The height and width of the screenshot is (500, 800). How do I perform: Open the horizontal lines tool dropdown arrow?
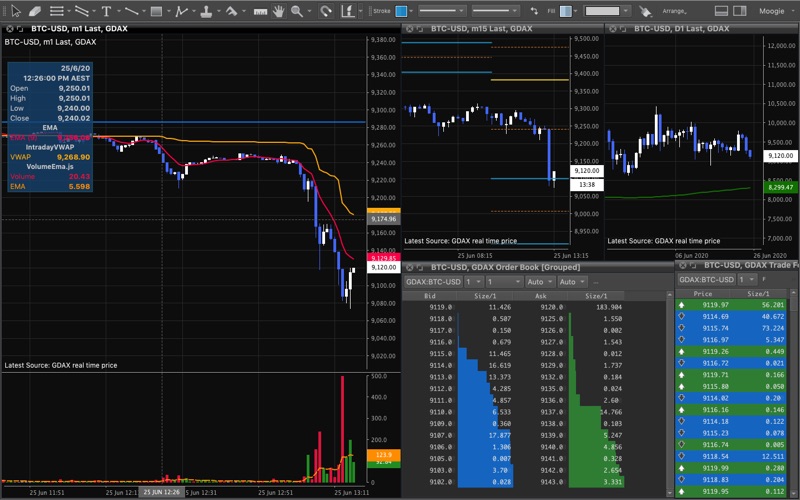pos(68,11)
